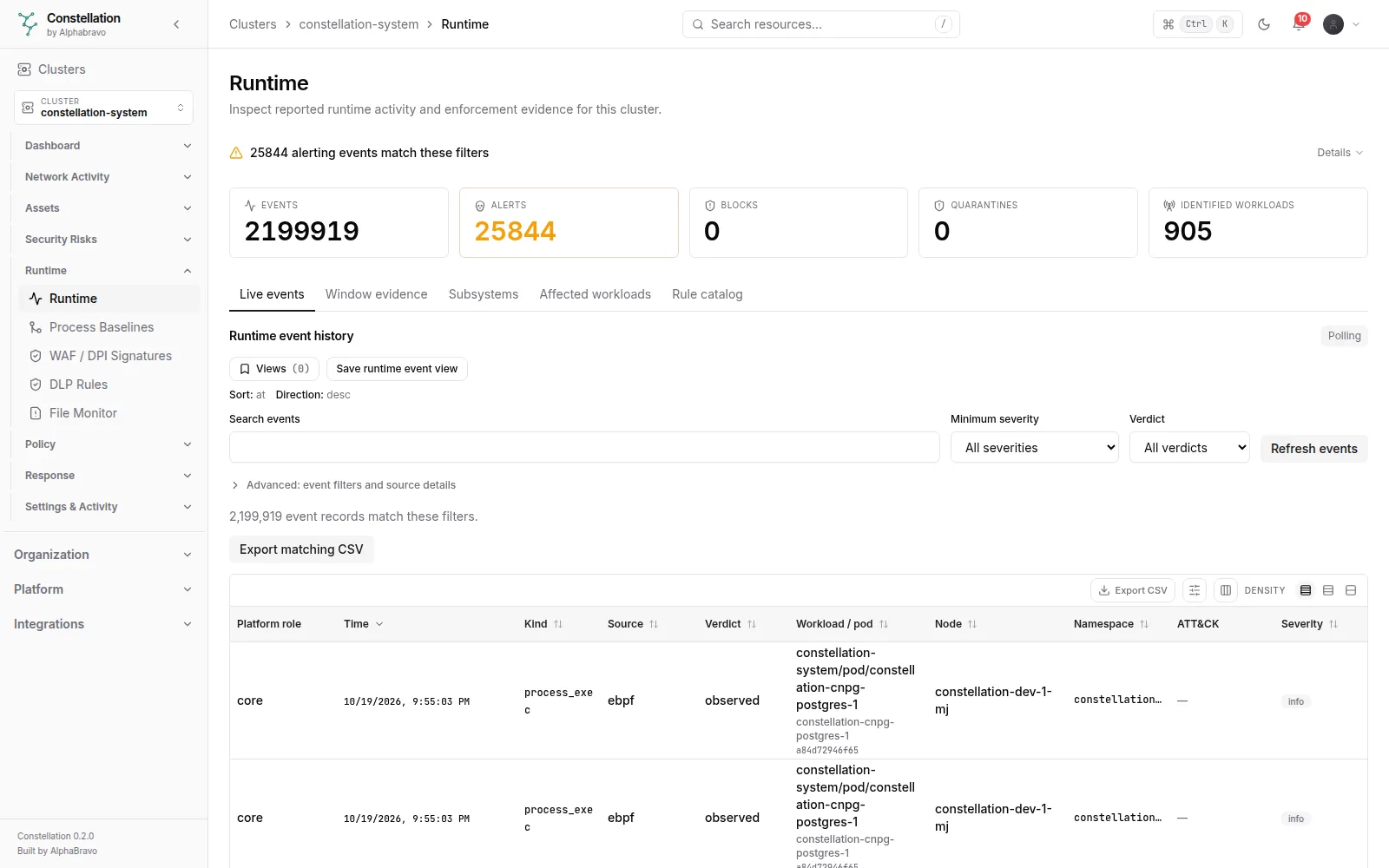The width and height of the screenshot is (1389, 868).
Task: Open the cluster selector constellation-system
Action: point(103,108)
